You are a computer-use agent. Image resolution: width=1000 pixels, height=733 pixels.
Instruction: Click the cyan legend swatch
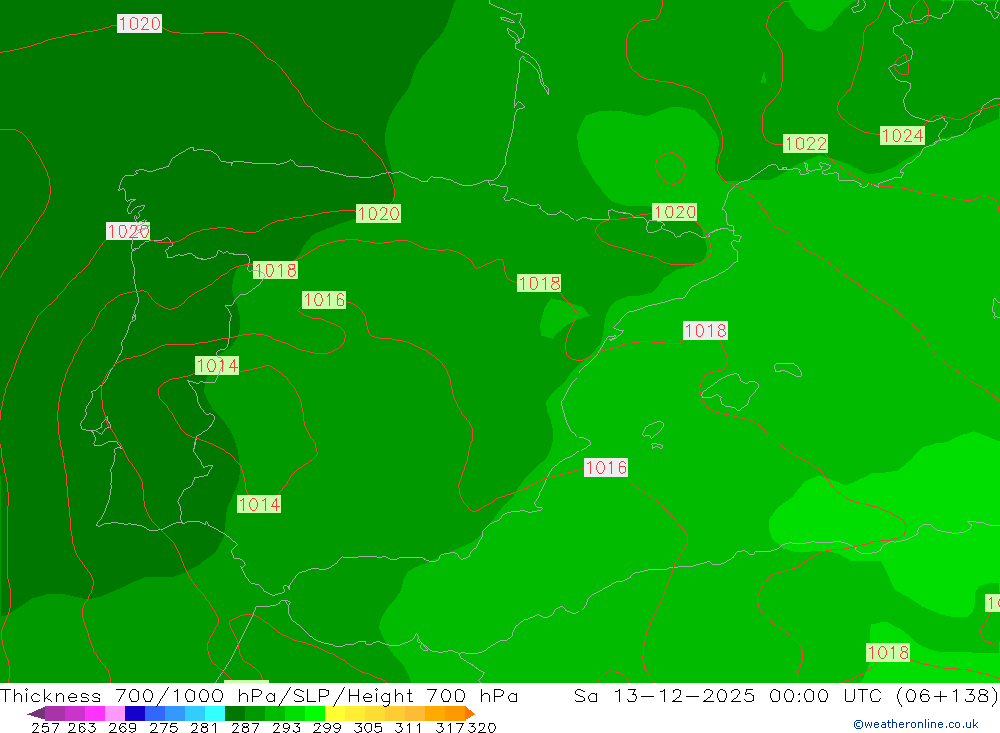[215, 713]
